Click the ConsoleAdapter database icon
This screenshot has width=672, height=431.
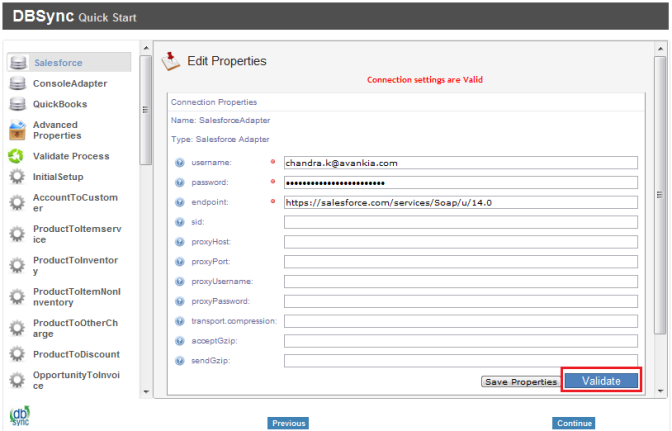[x=17, y=84]
